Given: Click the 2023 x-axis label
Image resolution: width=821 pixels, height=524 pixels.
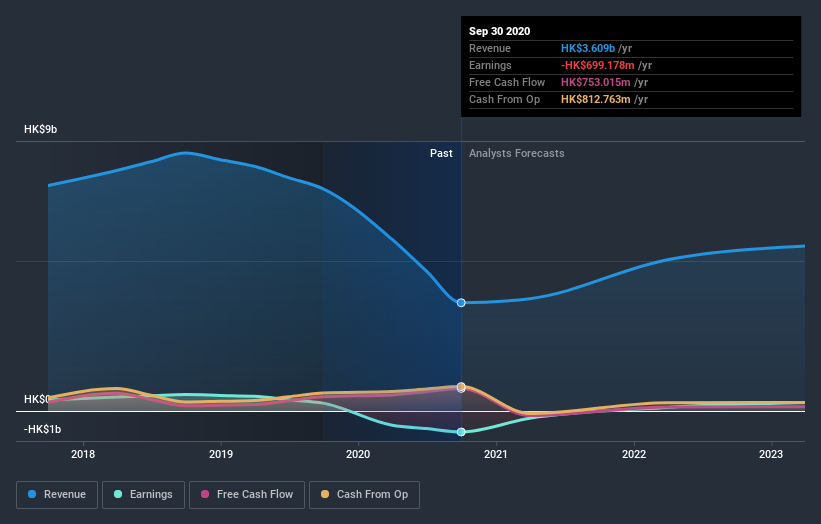Looking at the screenshot, I should tap(771, 454).
